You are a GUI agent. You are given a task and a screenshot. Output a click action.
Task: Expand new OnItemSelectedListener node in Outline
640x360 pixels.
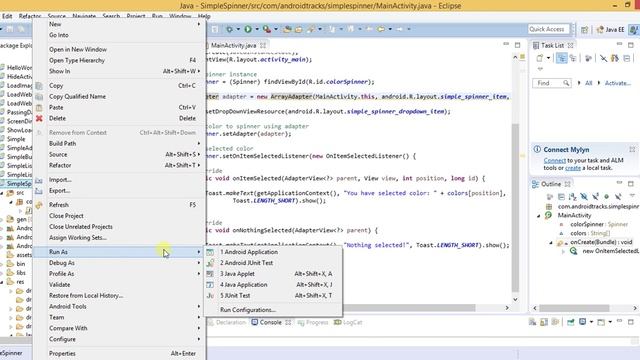tap(563, 251)
